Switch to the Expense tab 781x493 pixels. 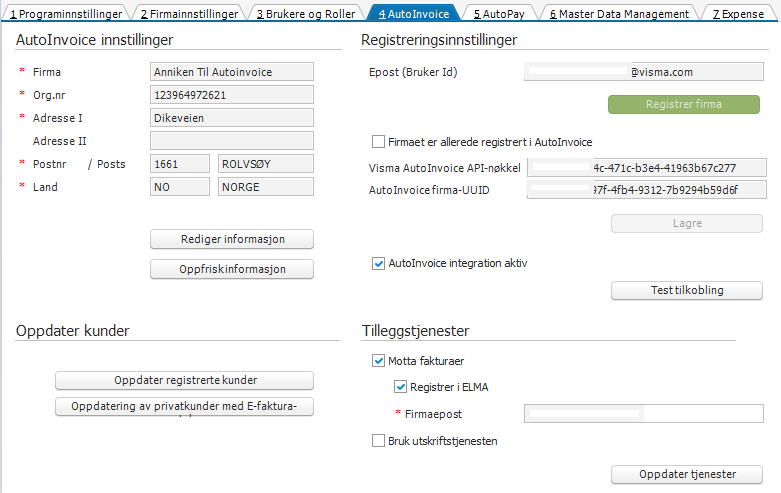[x=738, y=14]
